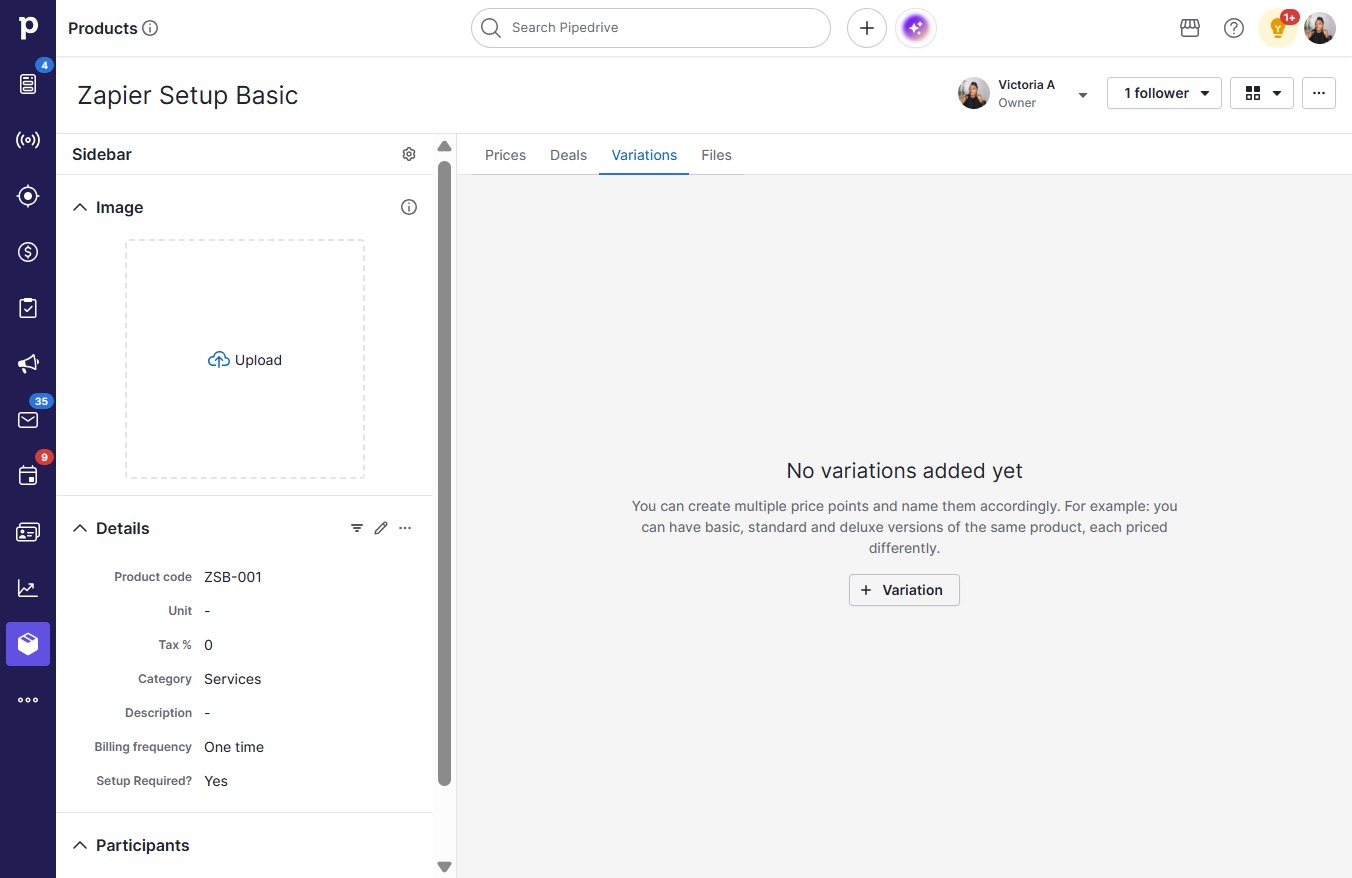1352x878 pixels.
Task: Click the product title Zapier Setup Basic
Action: pyautogui.click(x=188, y=95)
